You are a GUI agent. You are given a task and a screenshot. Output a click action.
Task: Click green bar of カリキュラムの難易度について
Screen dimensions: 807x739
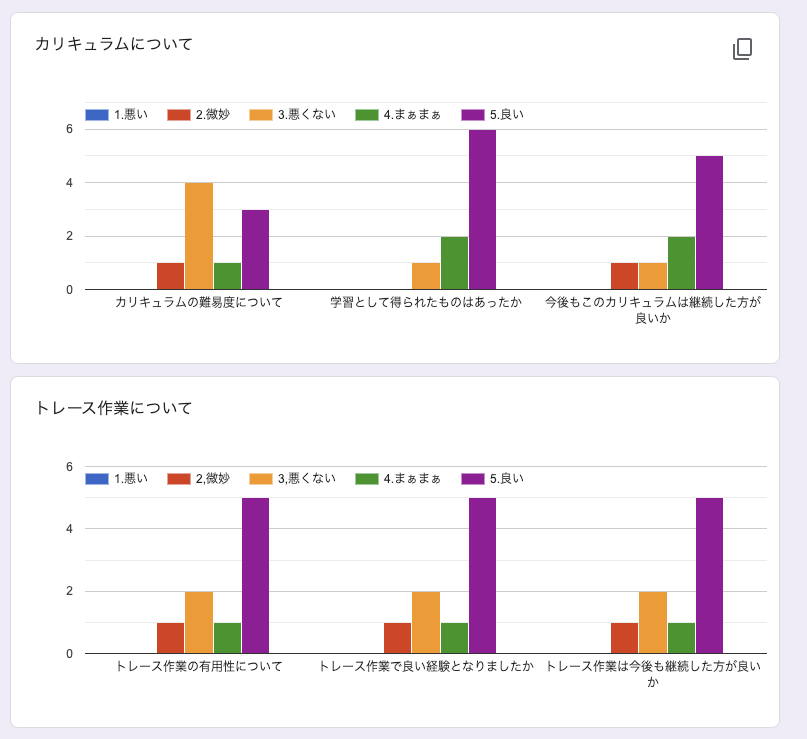(x=227, y=276)
